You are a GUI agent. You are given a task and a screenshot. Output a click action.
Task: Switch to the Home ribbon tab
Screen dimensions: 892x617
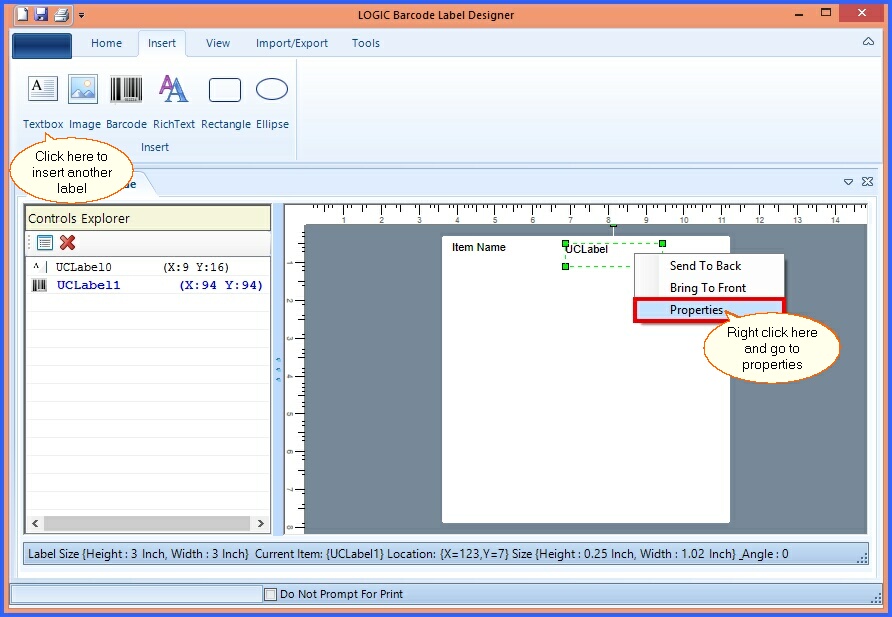tap(106, 43)
